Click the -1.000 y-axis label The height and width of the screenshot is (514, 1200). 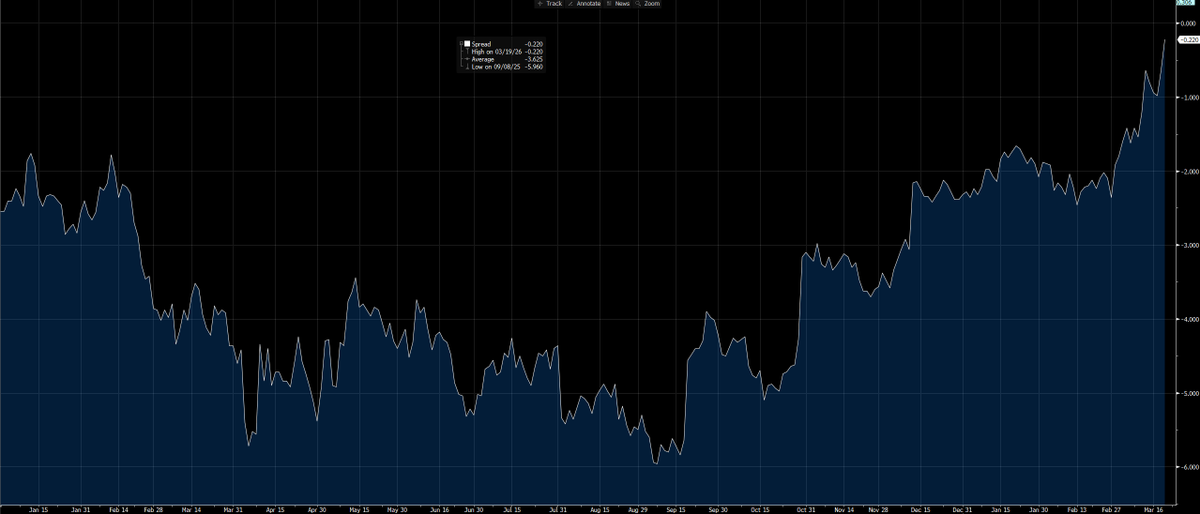tap(1188, 98)
